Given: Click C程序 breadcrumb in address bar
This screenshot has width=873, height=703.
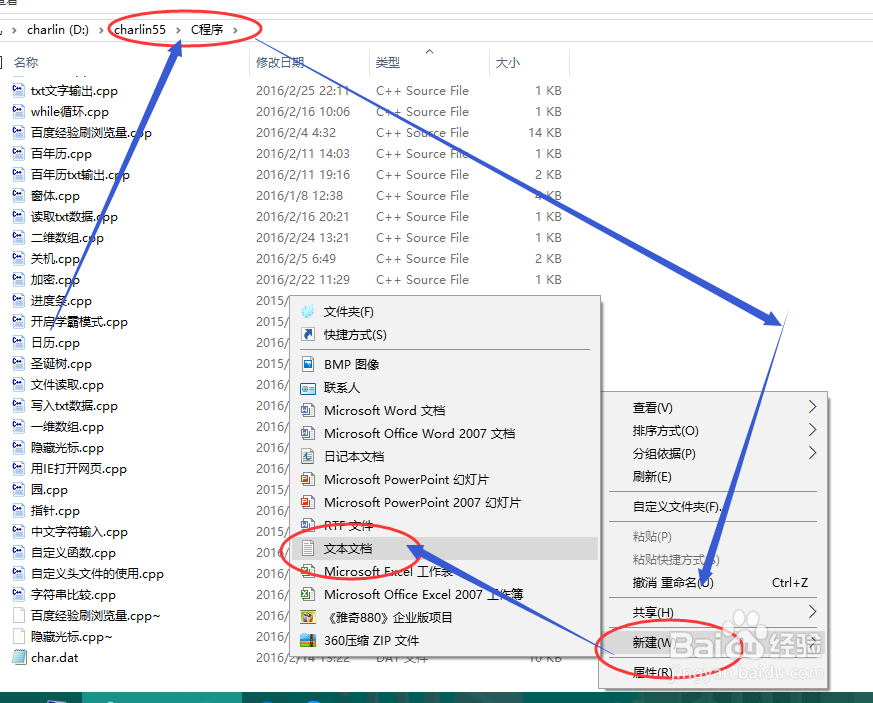Looking at the screenshot, I should [x=207, y=30].
